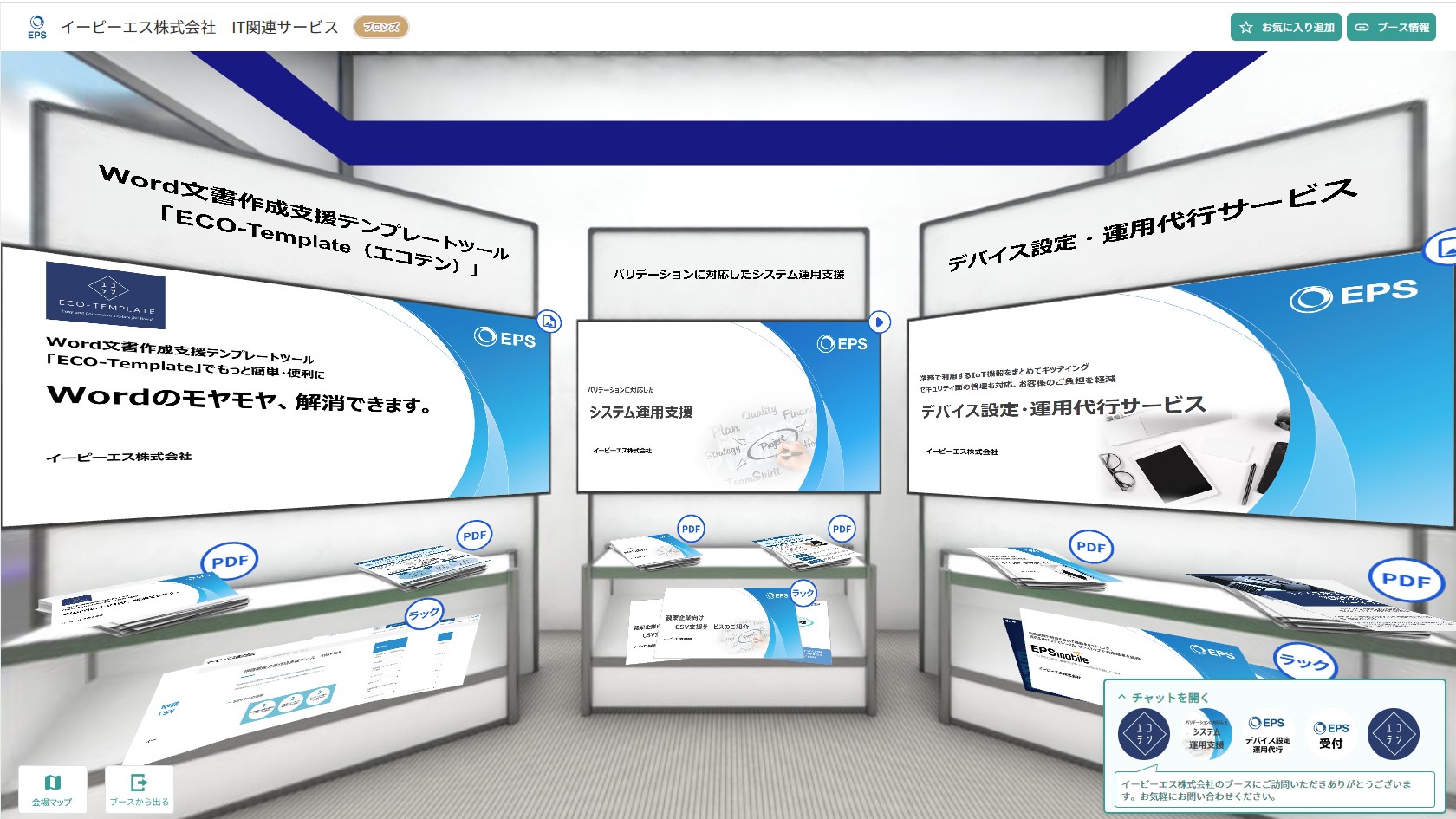Viewport: 1456px width, 819px height.
Task: Click the Word文書作成支援テンプレートツール overhead sign
Action: [x=303, y=220]
